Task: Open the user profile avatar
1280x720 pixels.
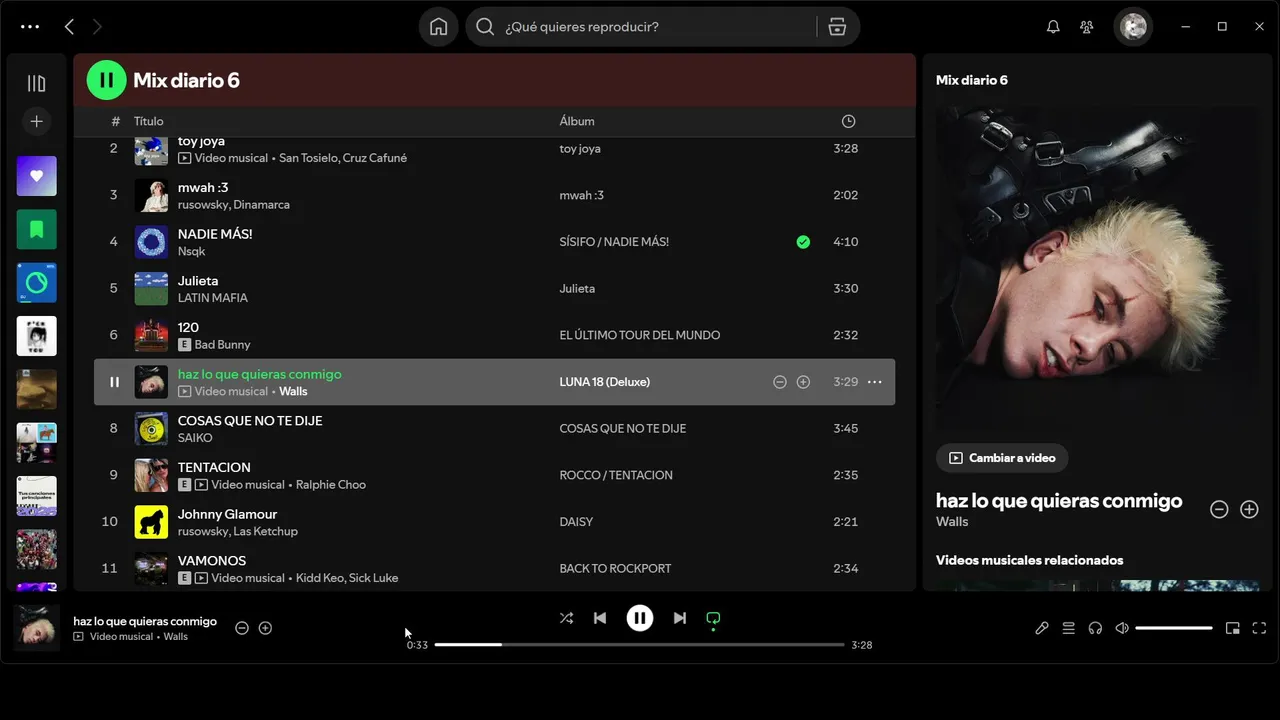Action: point(1133,27)
